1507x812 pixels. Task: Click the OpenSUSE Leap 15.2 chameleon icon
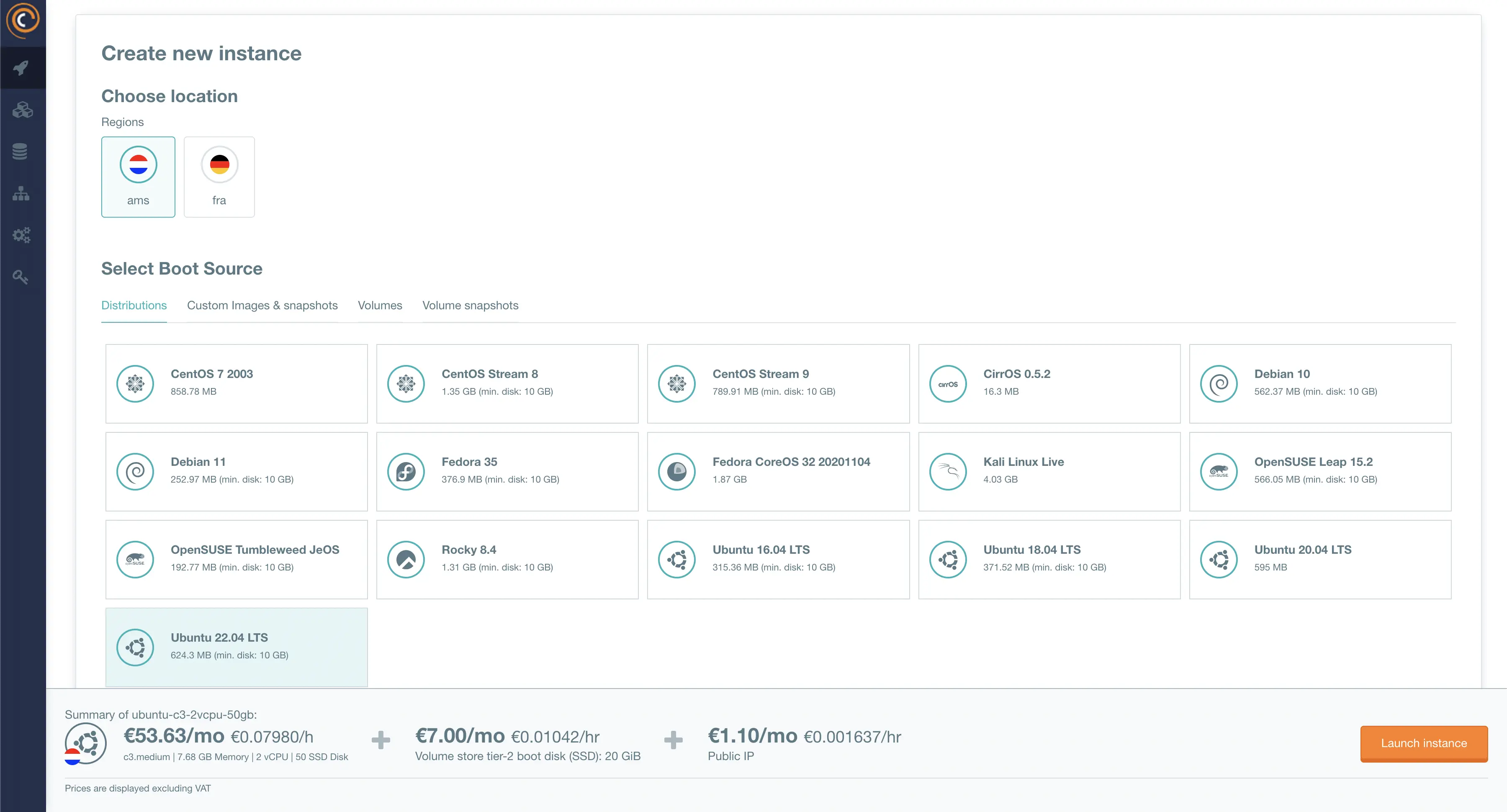coord(1219,472)
